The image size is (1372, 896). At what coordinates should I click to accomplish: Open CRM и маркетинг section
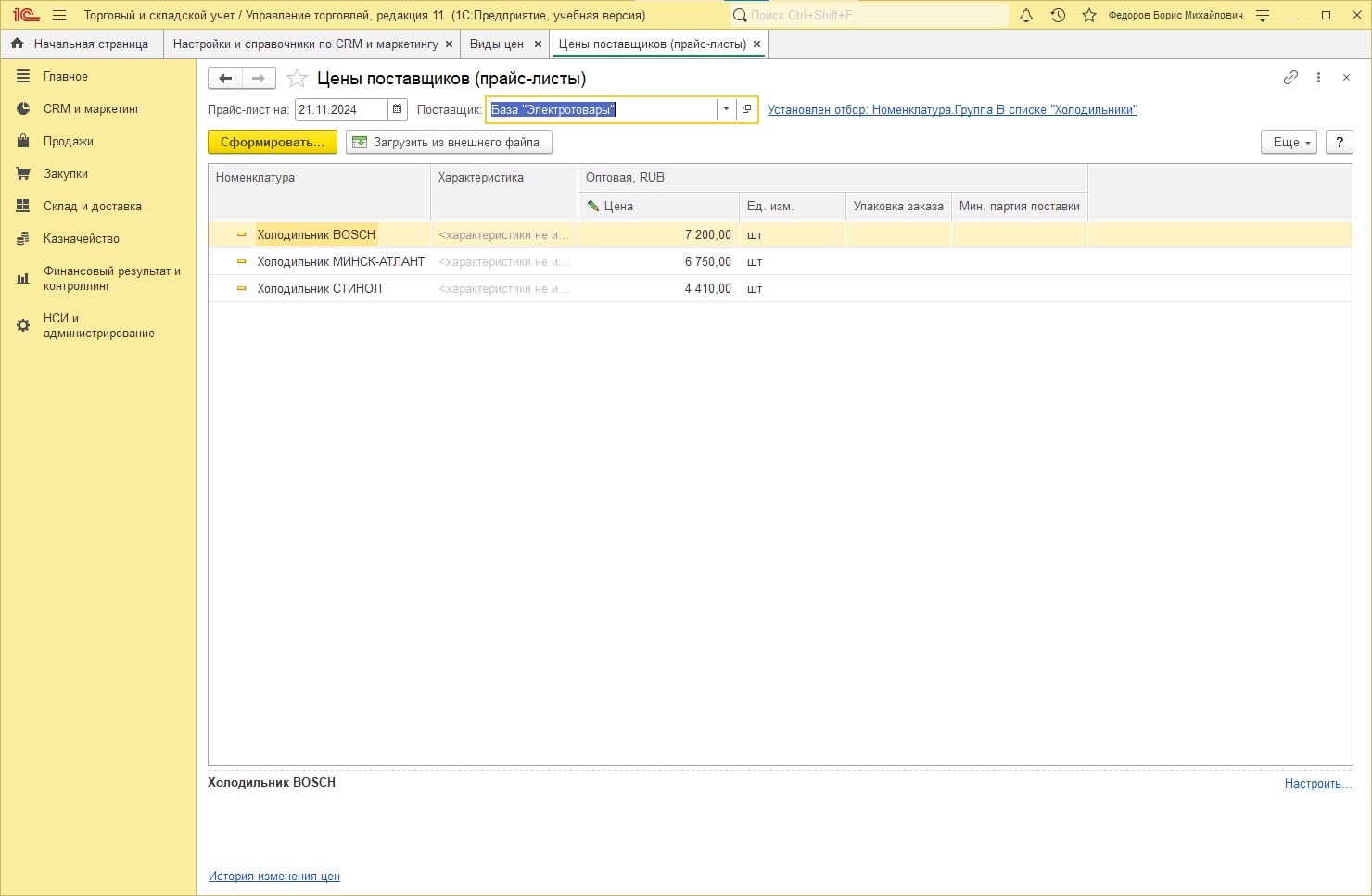point(98,109)
